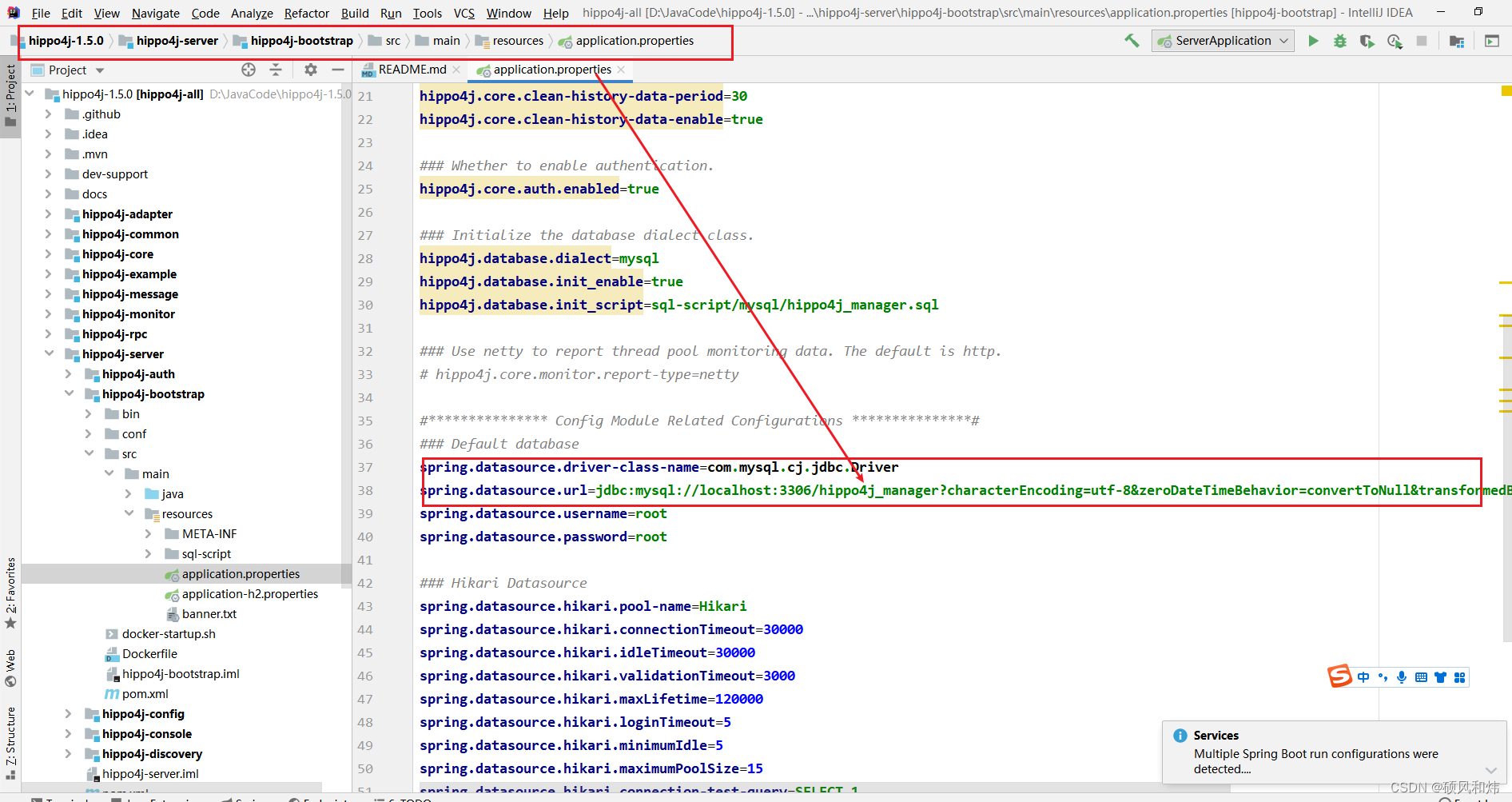Open the Favorites side tool window
The image size is (1512, 802).
tap(10, 592)
